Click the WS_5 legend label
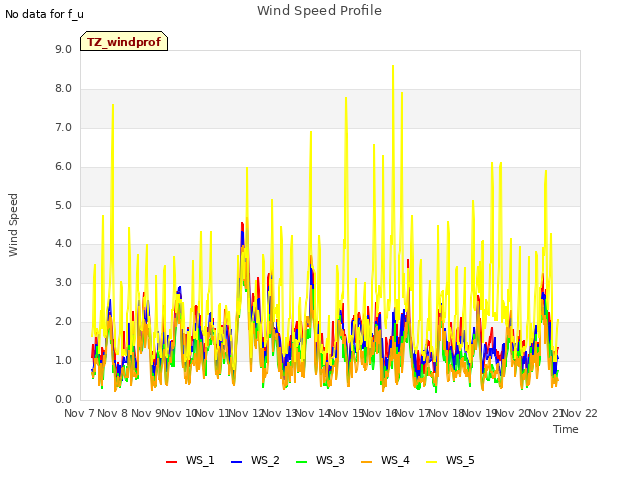This screenshot has height=480, width=640. point(460,460)
